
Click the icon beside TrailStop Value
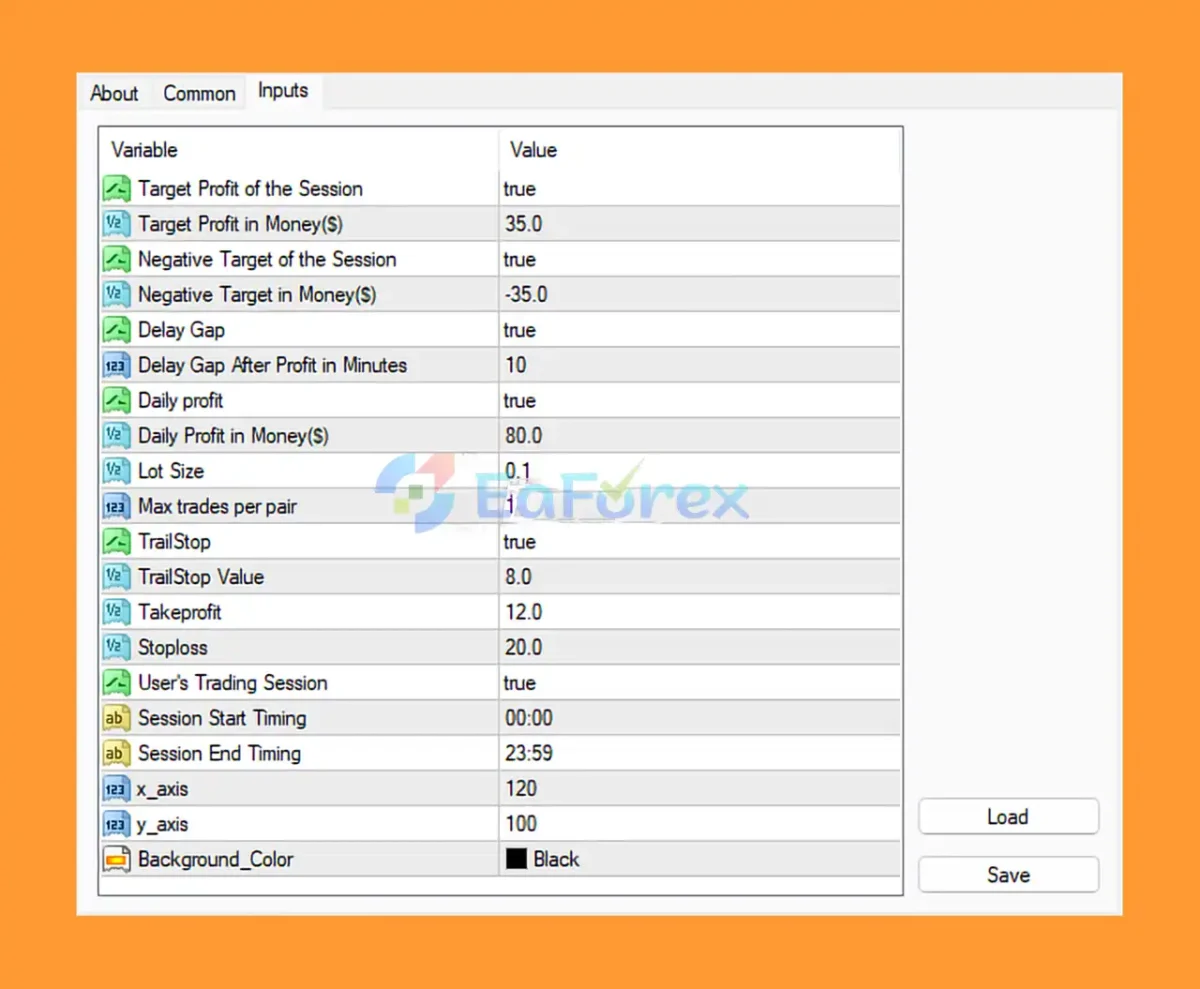(x=117, y=577)
